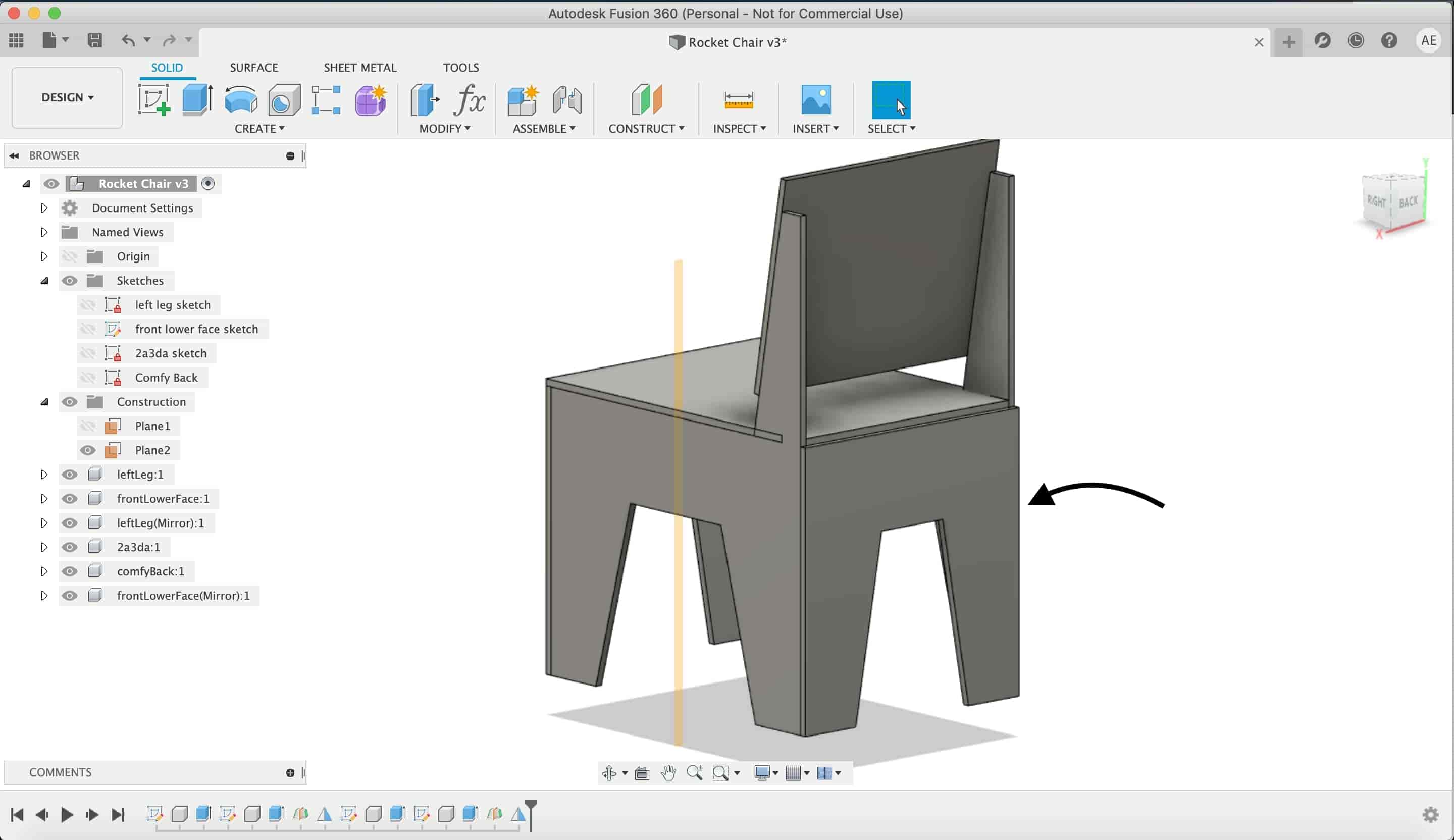Jump to timeline beginning
This screenshot has height=840, width=1454.
[x=17, y=815]
